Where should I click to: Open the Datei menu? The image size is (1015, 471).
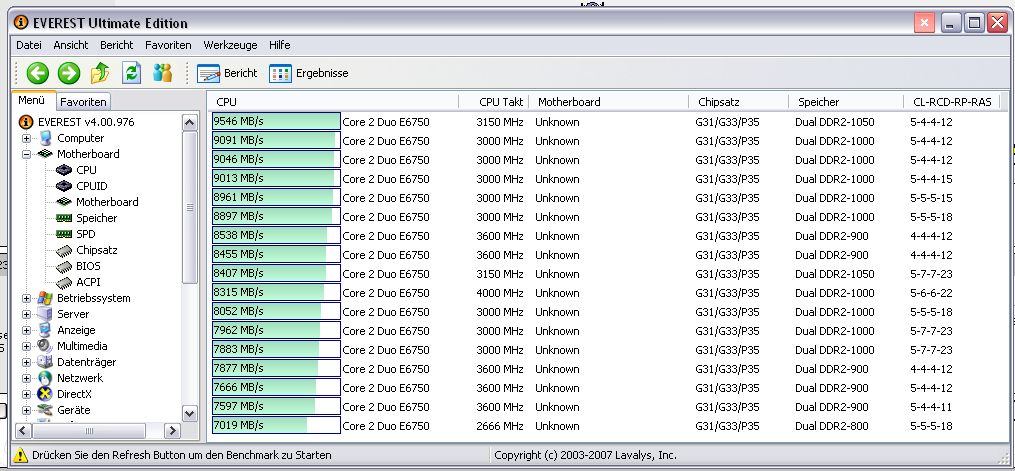[29, 45]
